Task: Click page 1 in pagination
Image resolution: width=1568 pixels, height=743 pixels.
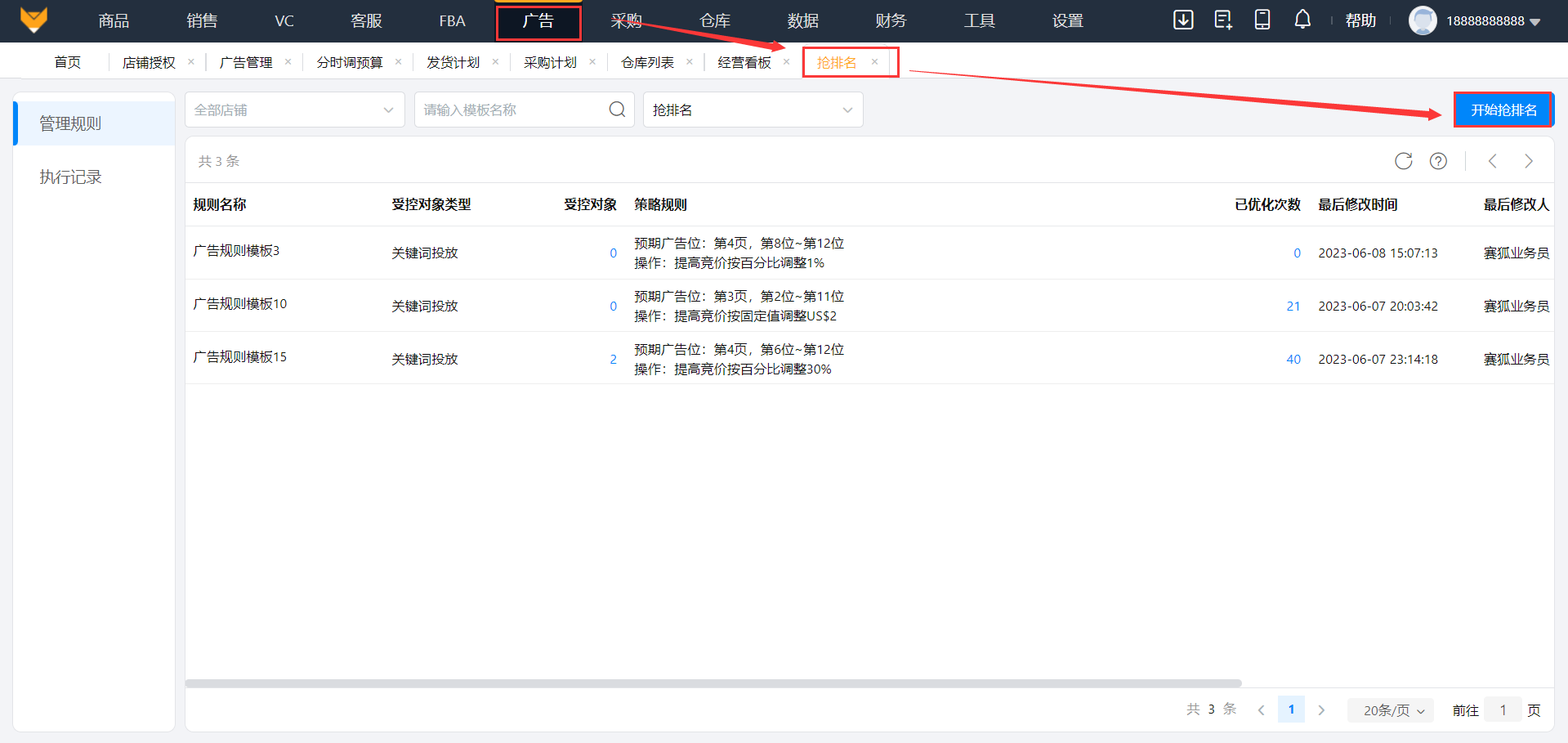Action: coord(1291,709)
